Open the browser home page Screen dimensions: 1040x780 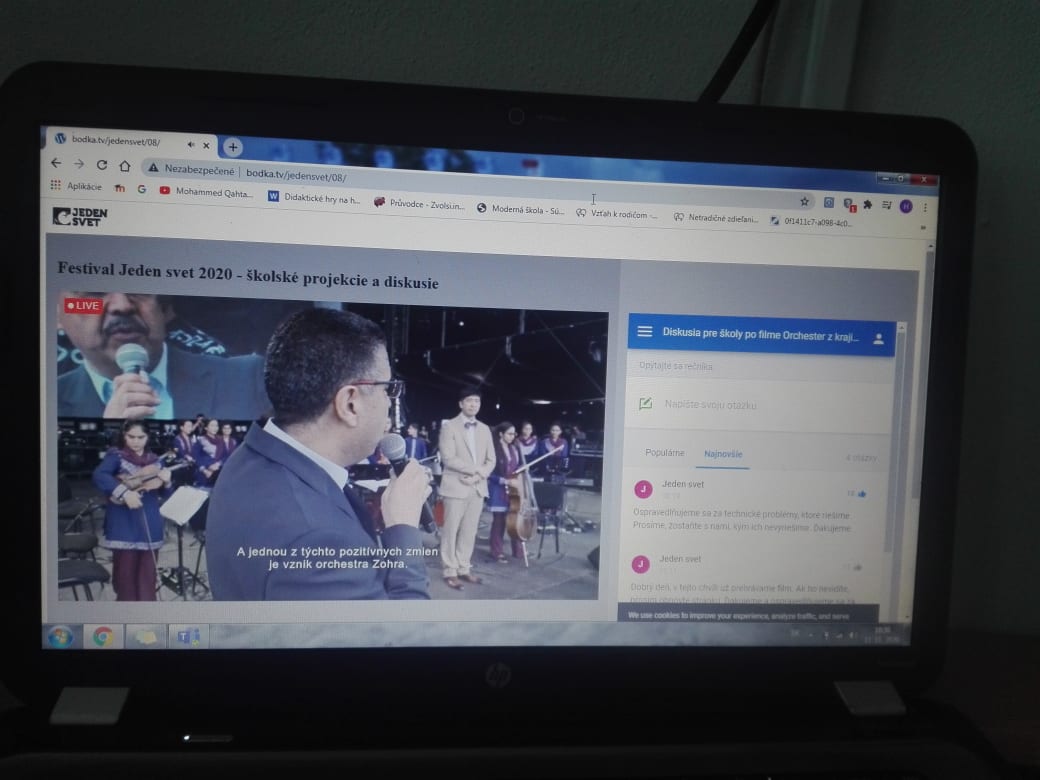pos(125,166)
